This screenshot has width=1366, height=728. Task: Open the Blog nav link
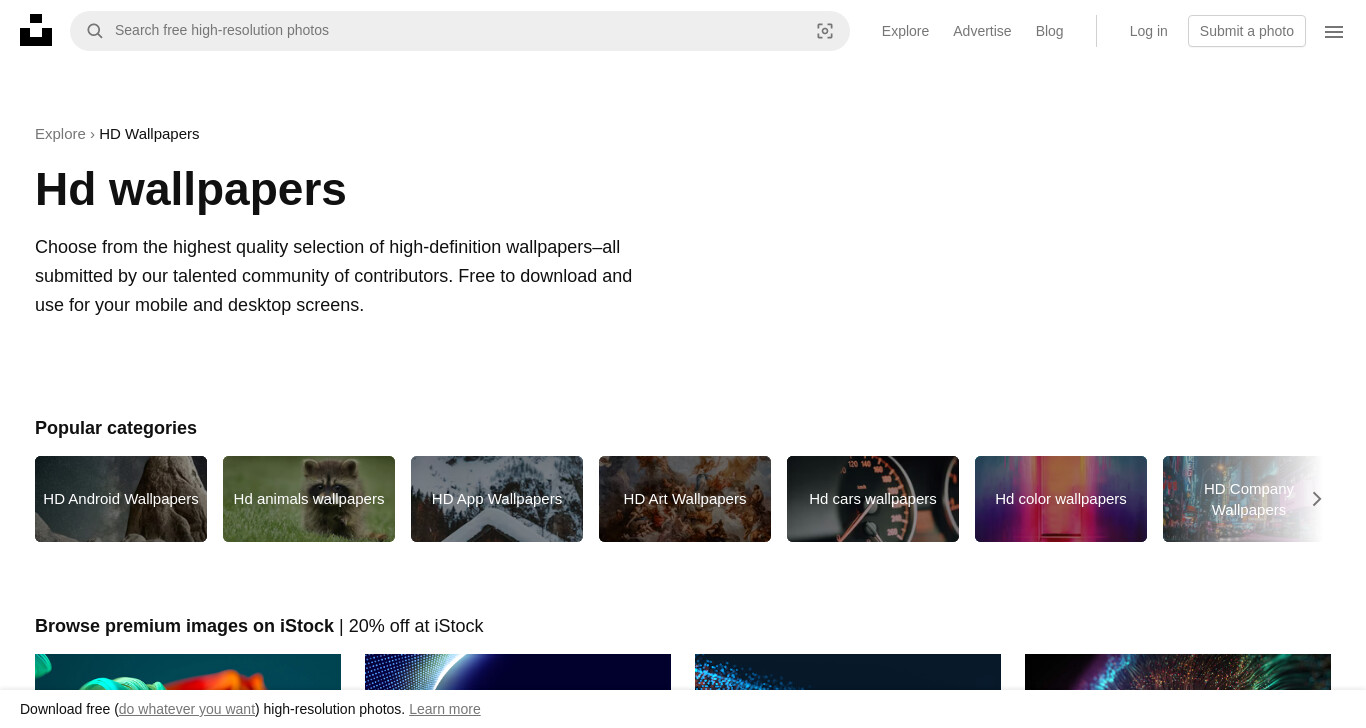1050,31
